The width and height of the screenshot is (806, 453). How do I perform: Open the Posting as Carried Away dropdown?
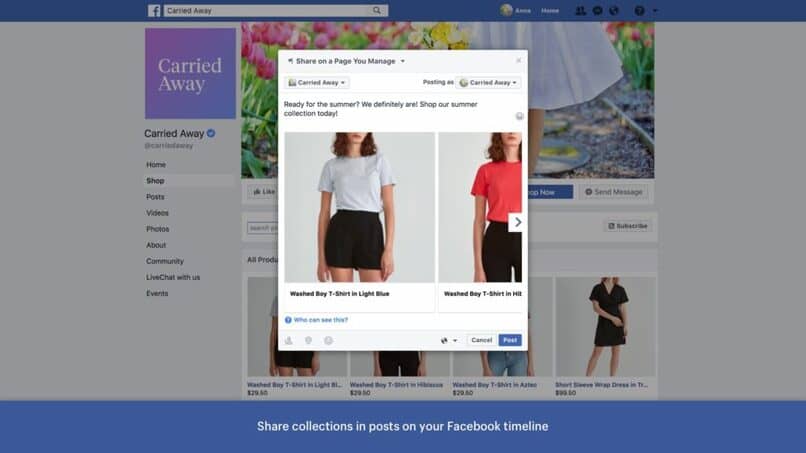click(x=488, y=82)
